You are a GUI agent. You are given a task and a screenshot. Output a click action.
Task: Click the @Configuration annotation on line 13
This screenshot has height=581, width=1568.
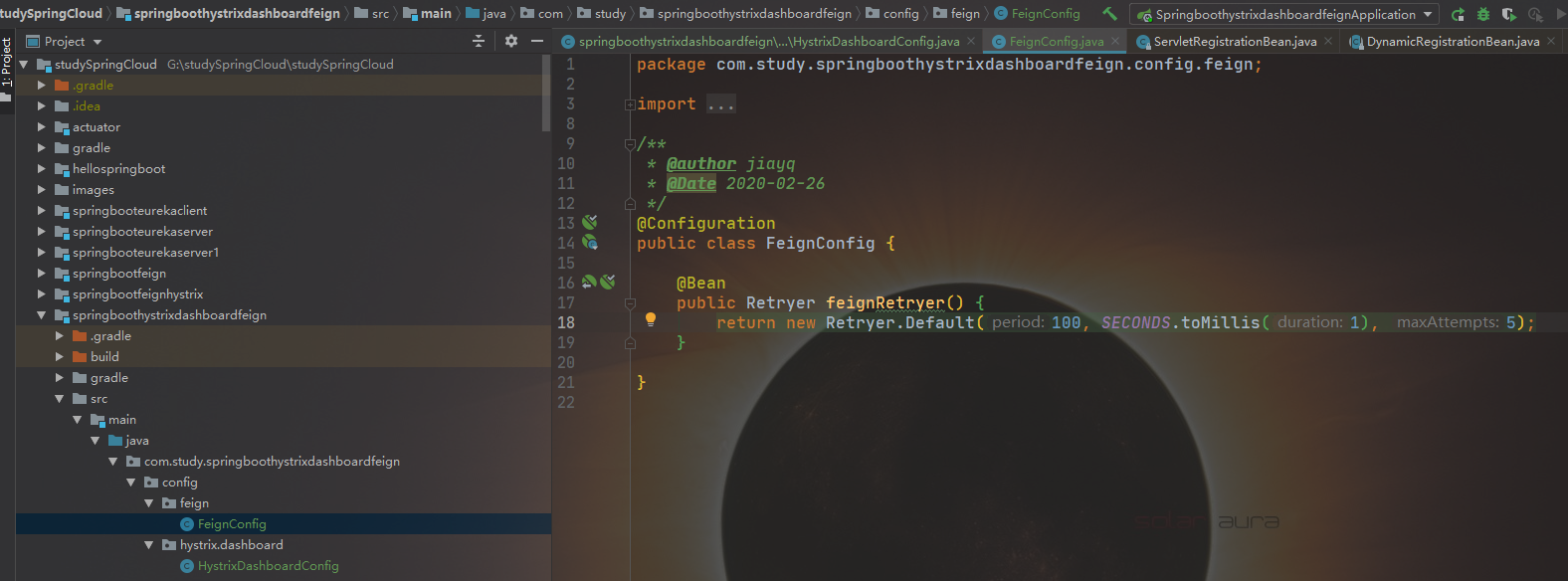click(x=705, y=224)
